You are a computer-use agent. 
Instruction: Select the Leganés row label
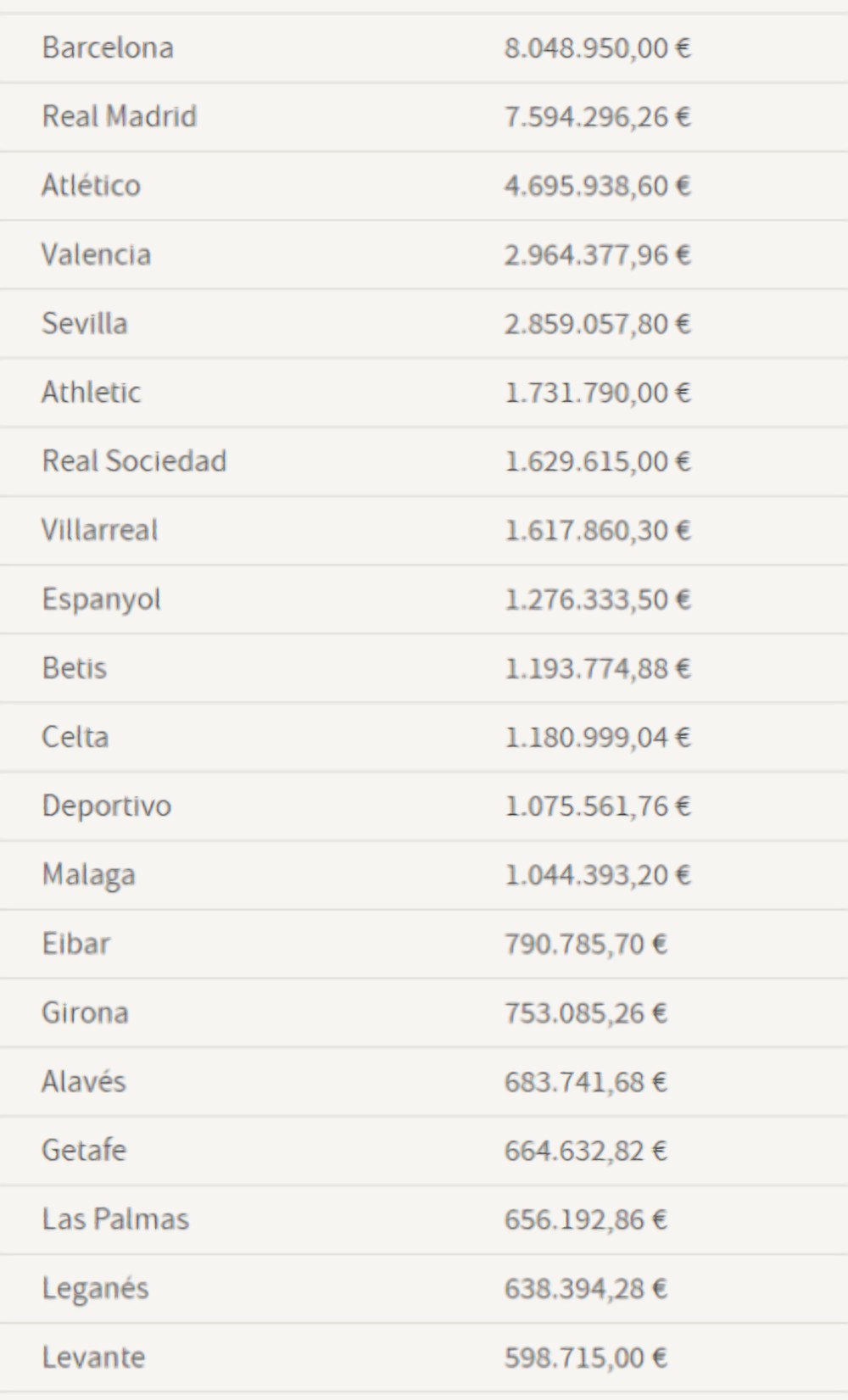click(95, 1289)
